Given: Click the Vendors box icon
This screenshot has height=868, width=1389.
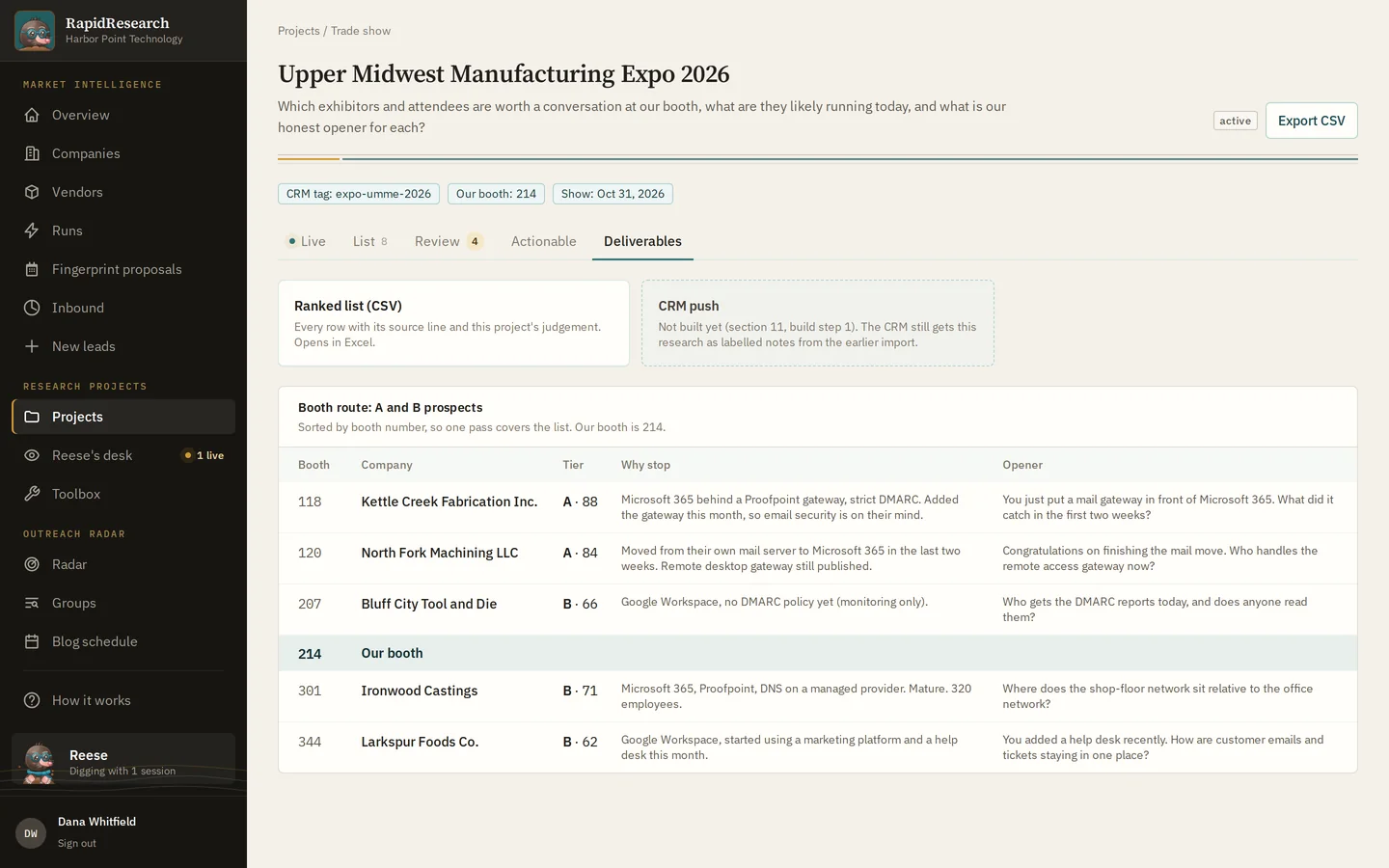Looking at the screenshot, I should click(x=32, y=192).
